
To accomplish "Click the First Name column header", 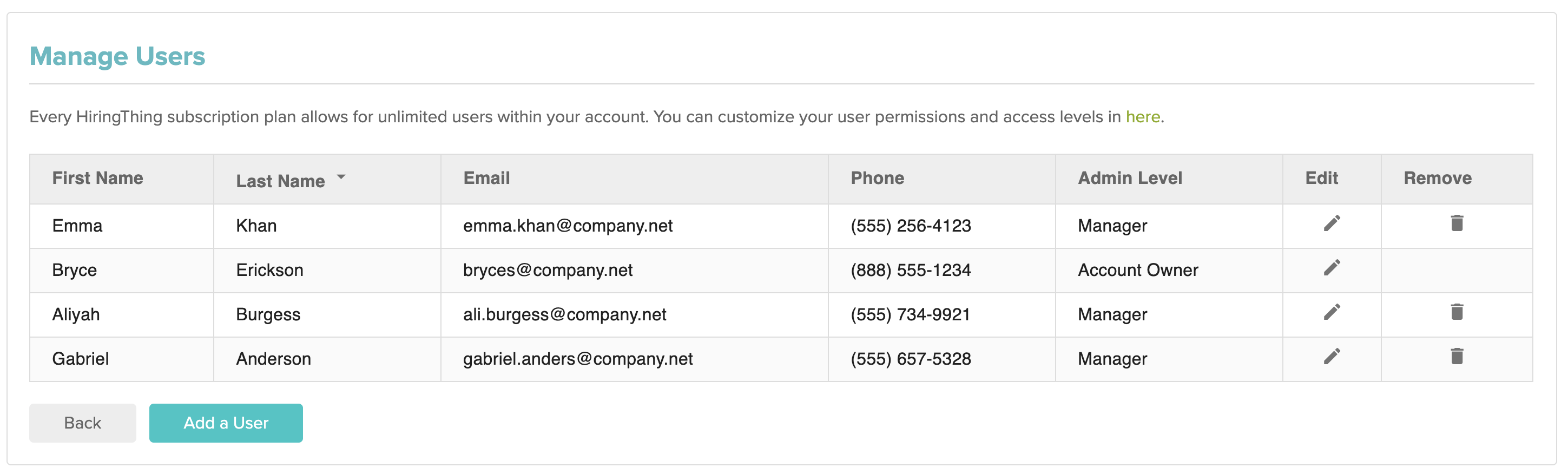I will click(97, 178).
